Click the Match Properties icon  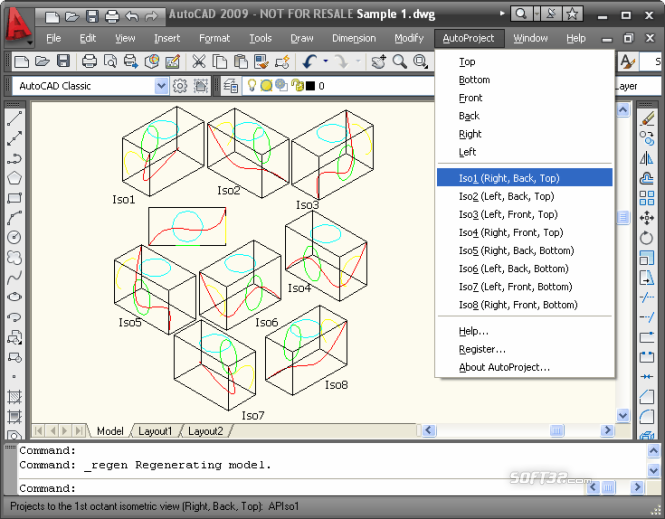pos(261,61)
